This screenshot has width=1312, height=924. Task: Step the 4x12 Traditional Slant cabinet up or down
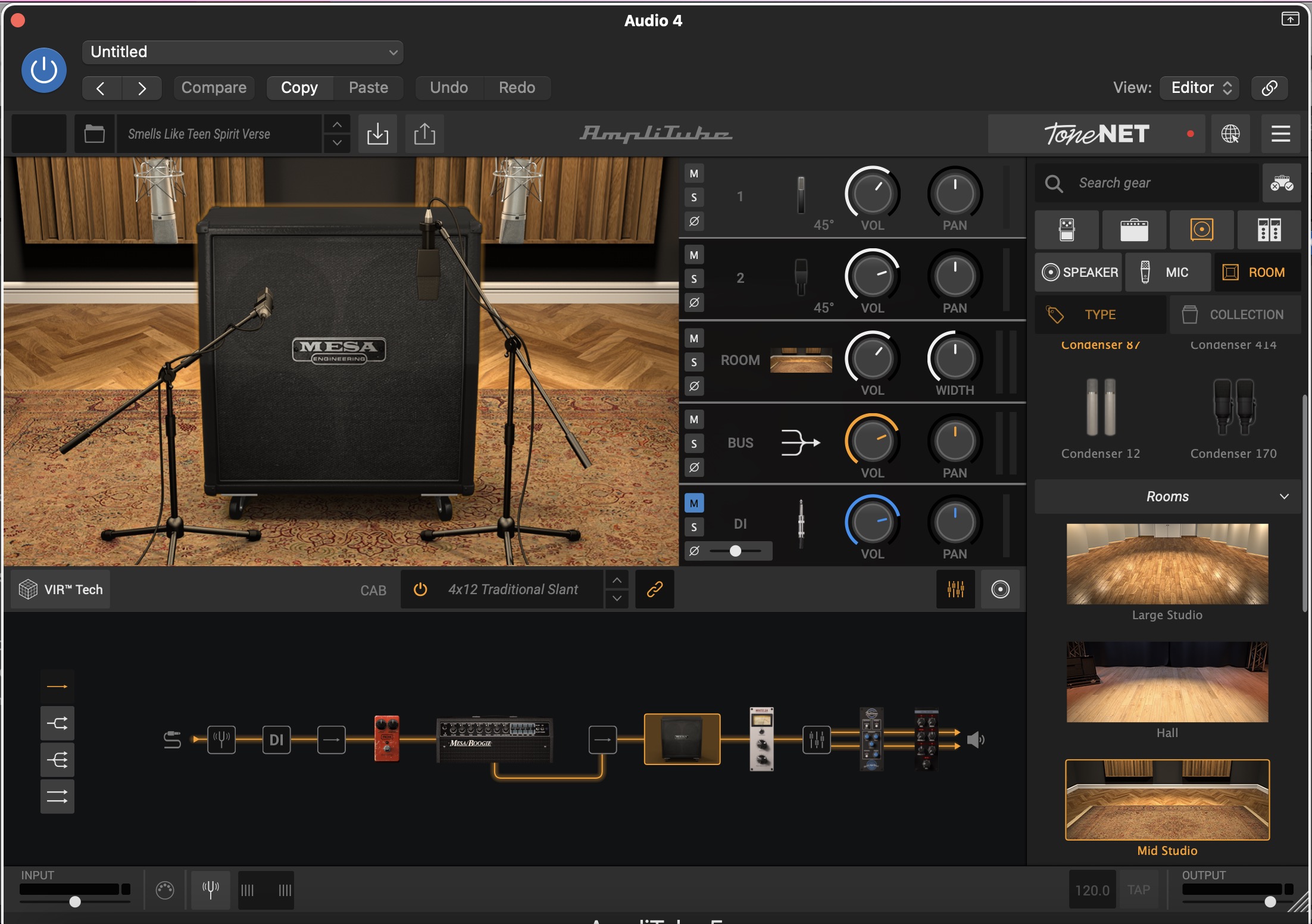(x=617, y=589)
